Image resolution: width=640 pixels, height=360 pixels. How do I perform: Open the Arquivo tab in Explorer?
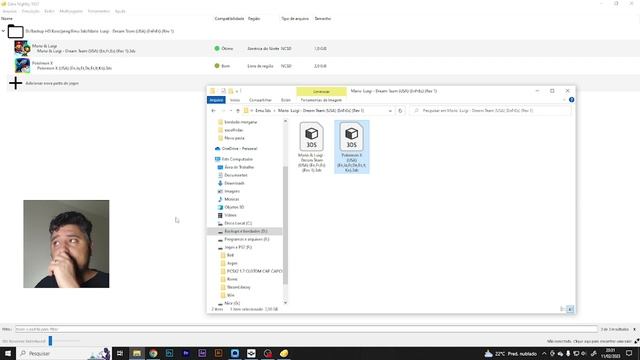(x=216, y=100)
